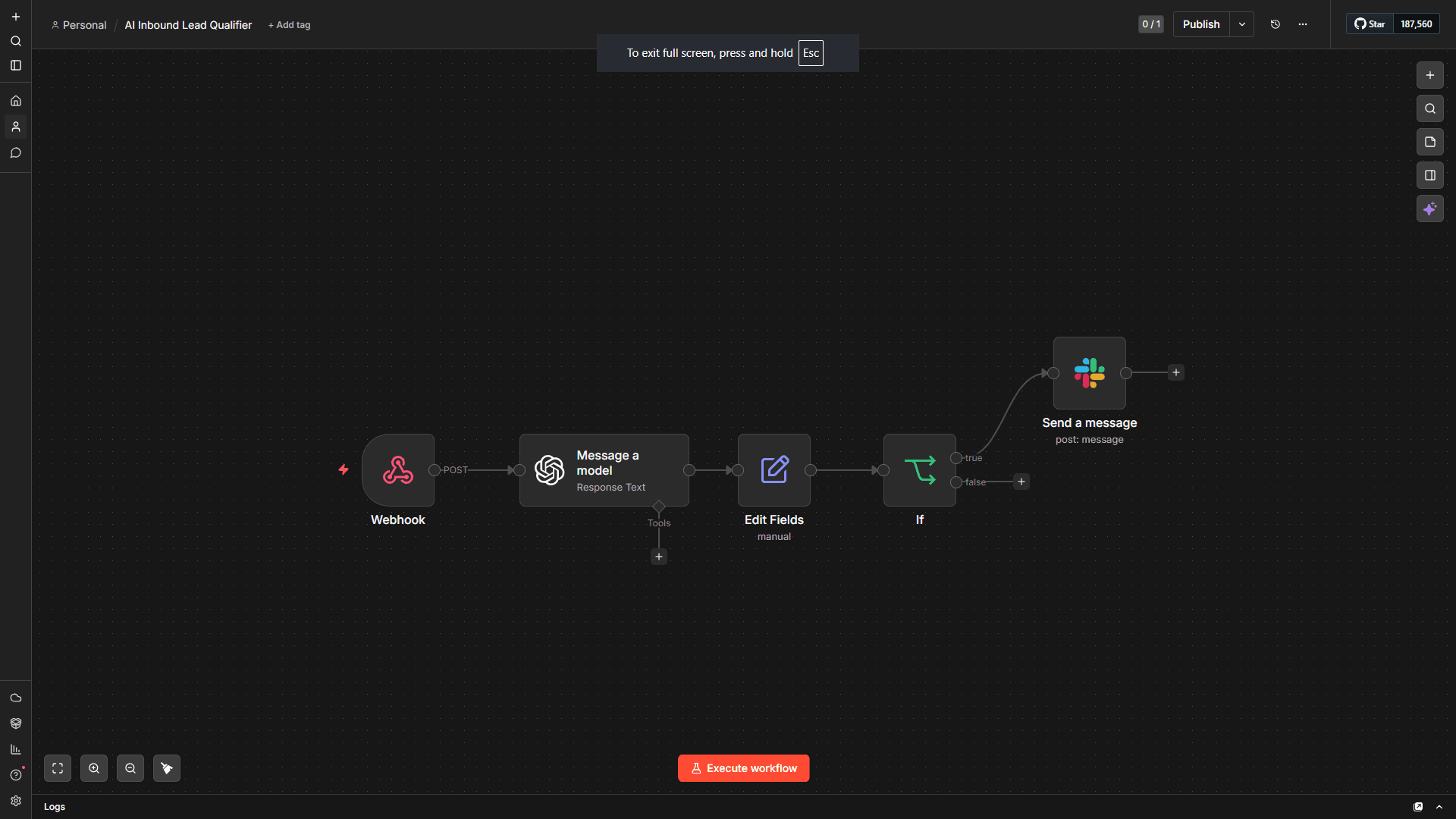Click the Add tag link
Image resolution: width=1456 pixels, height=819 pixels.
[x=289, y=25]
